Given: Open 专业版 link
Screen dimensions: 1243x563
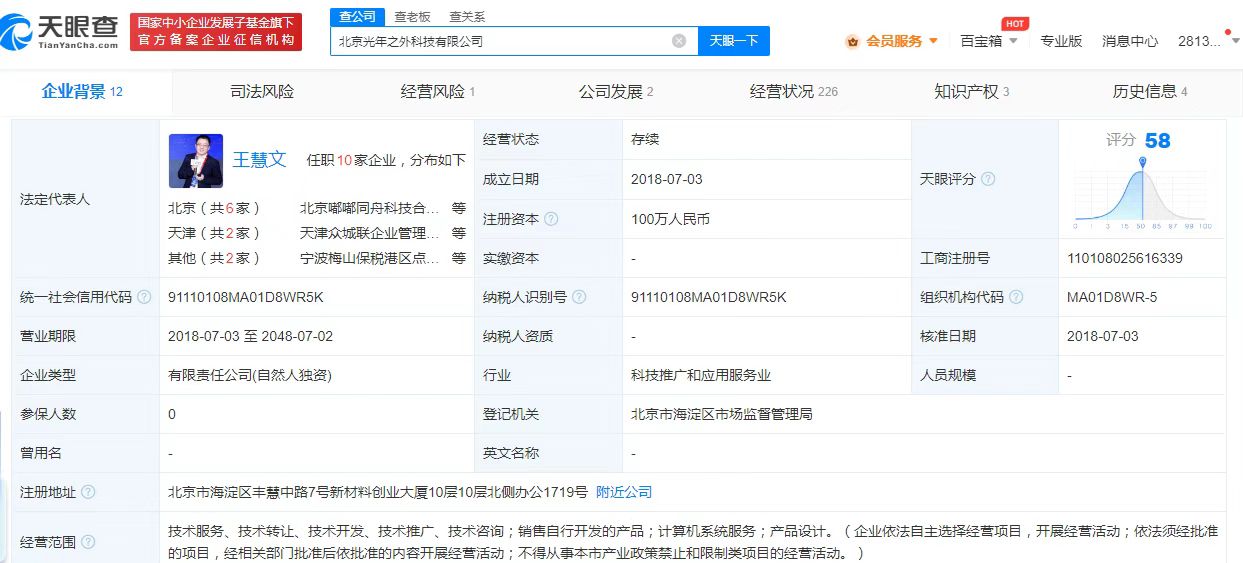Looking at the screenshot, I should click(1061, 41).
